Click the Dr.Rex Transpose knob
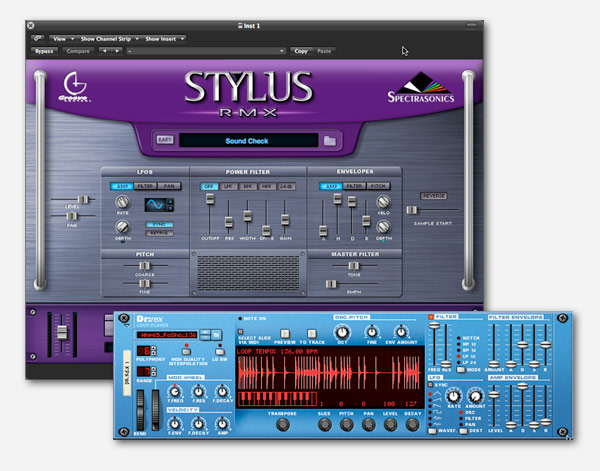The height and width of the screenshot is (471, 600). (x=283, y=424)
